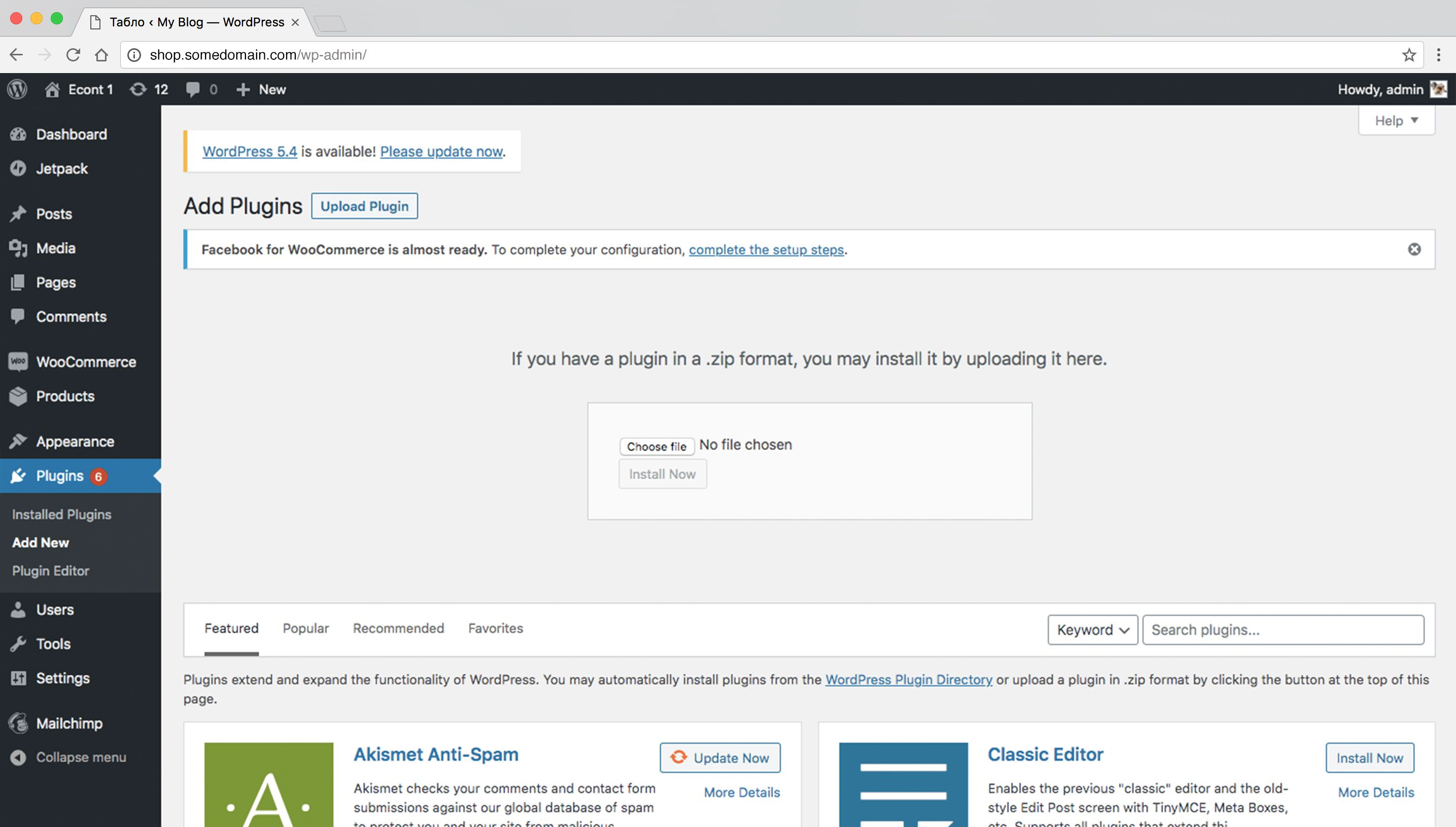The image size is (1456, 827).
Task: Click the Media icon in sidebar
Action: (18, 248)
